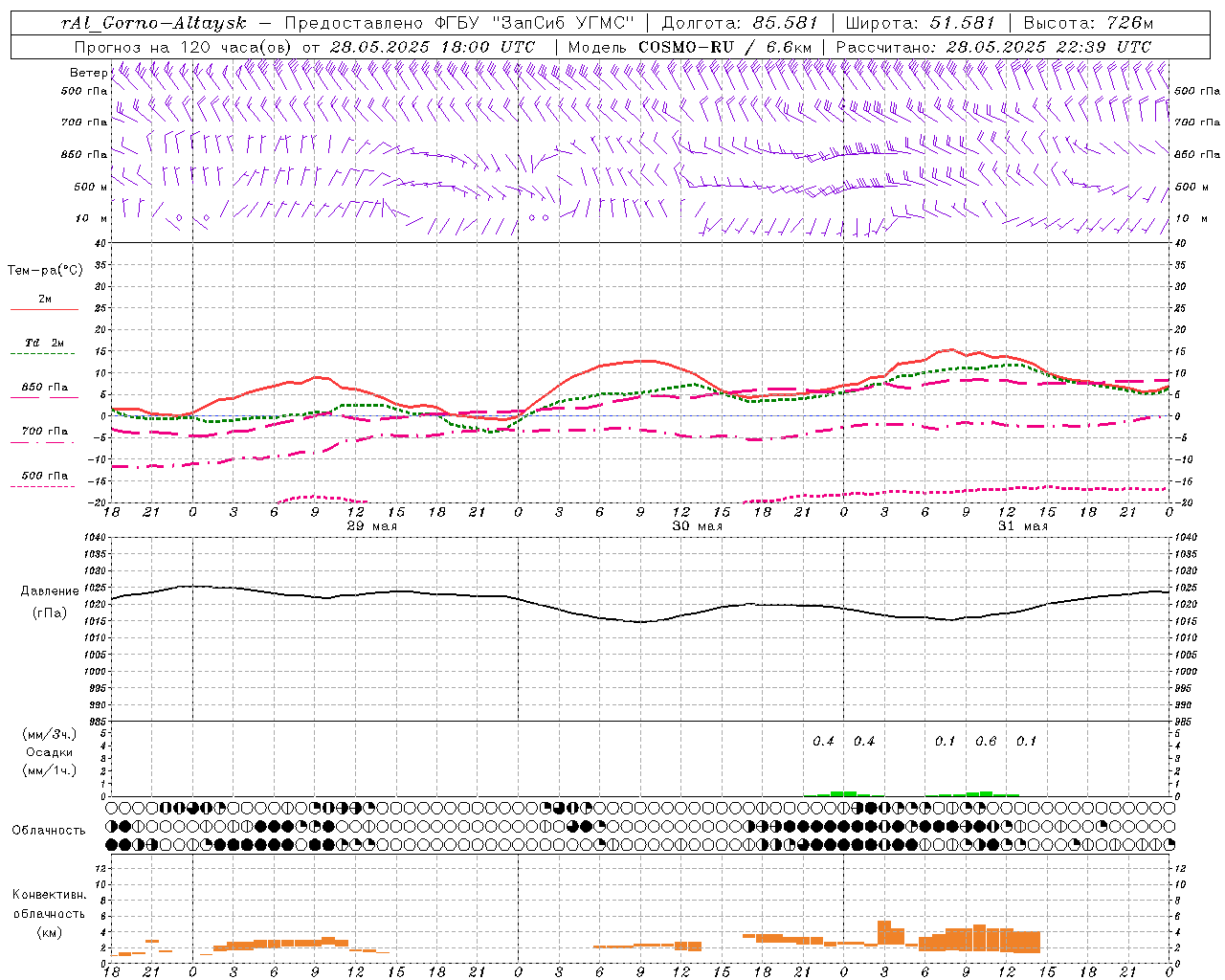Image resolution: width=1225 pixels, height=980 pixels.
Task: Click the 'Высота: 726м' elevation text
Action: click(x=1088, y=23)
